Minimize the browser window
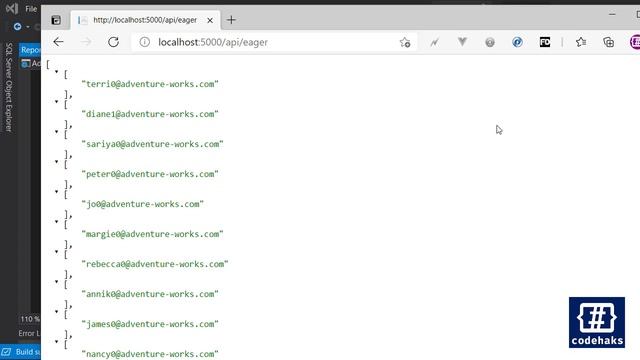Screen dimensions: 640x360 pyautogui.click(x=612, y=14)
